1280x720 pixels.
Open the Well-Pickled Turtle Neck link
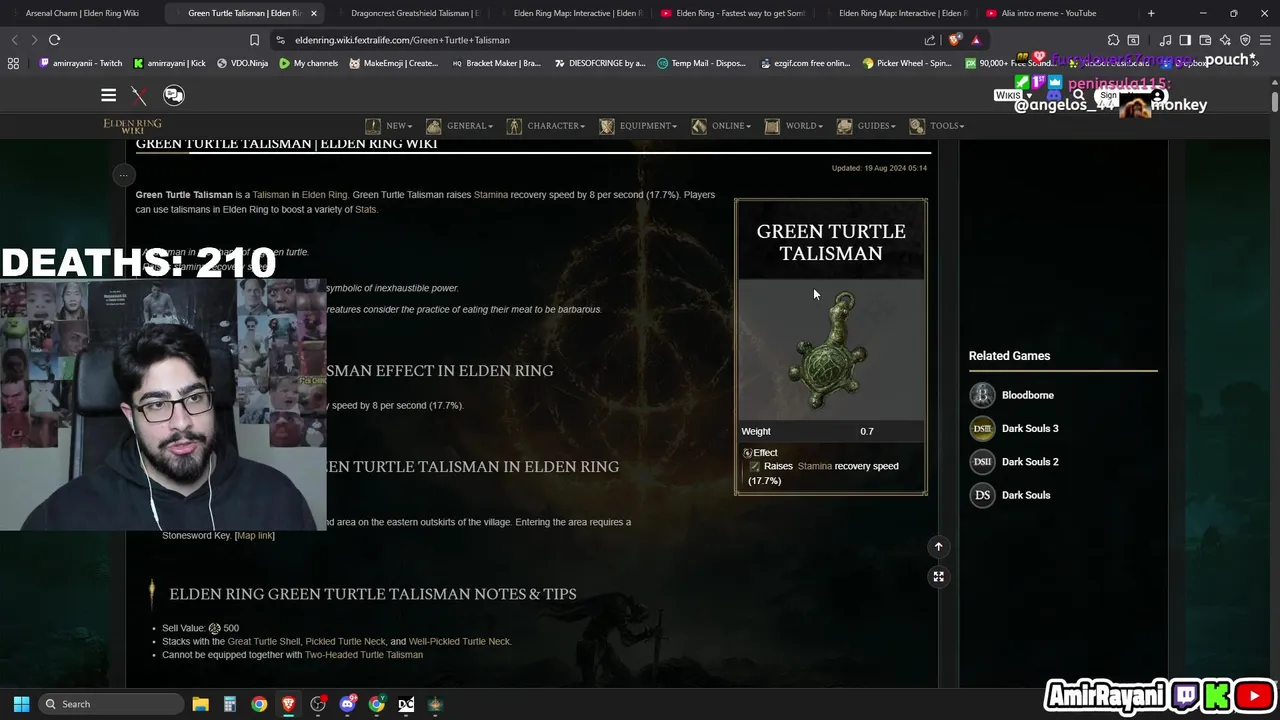pyautogui.click(x=459, y=641)
